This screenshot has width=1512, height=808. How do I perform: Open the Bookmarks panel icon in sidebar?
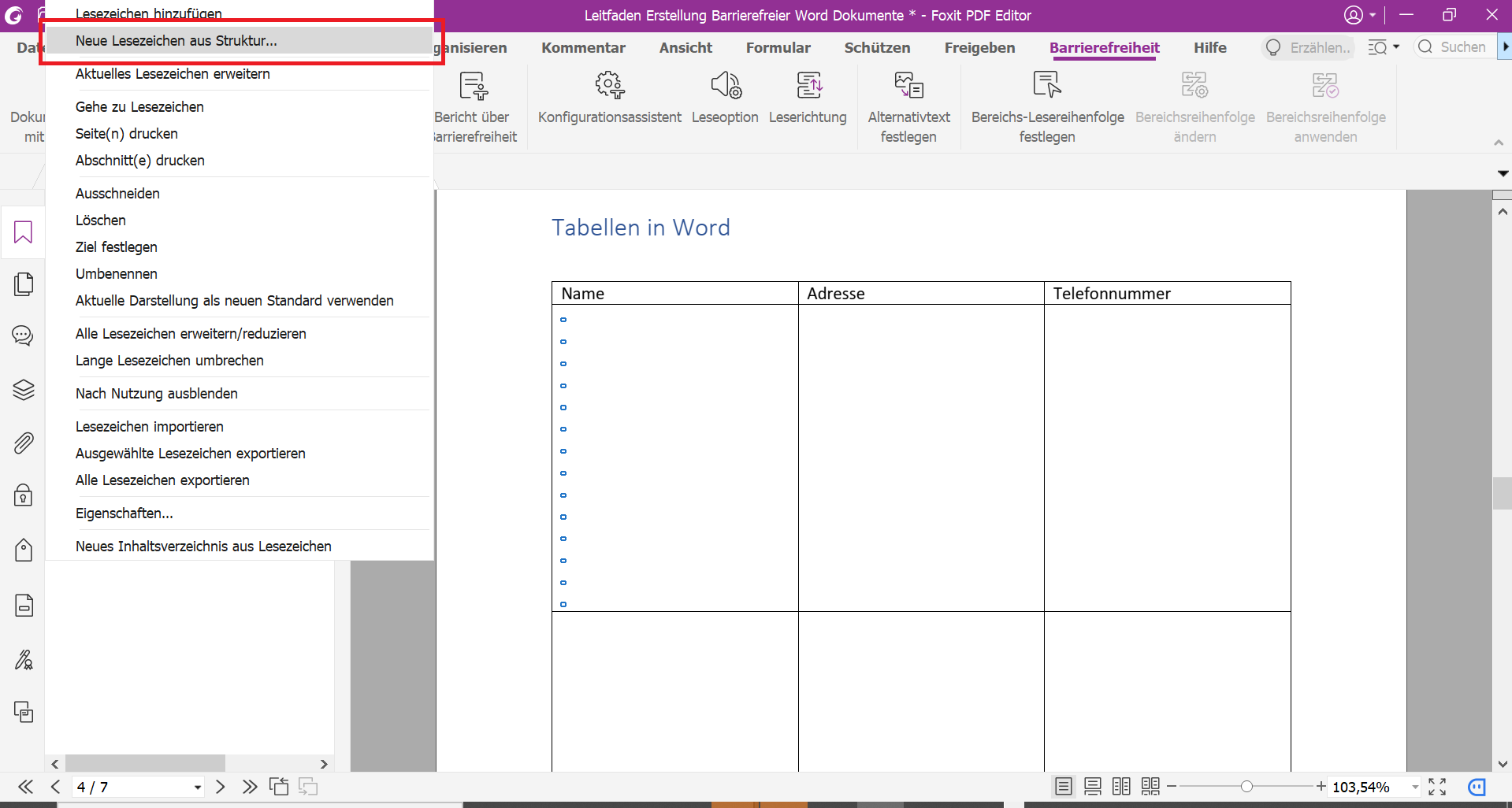pos(23,232)
